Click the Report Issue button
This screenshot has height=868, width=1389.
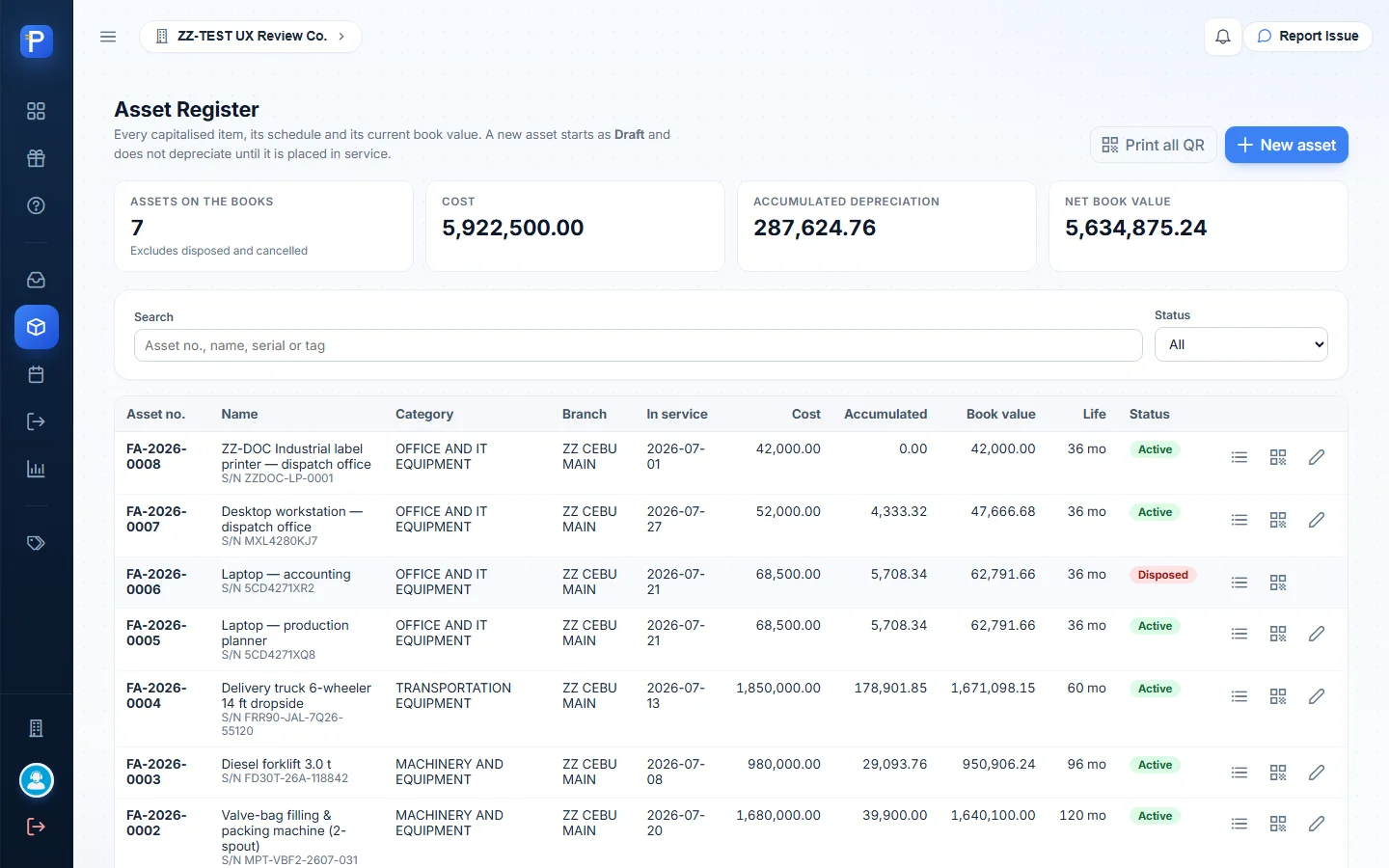(1307, 37)
